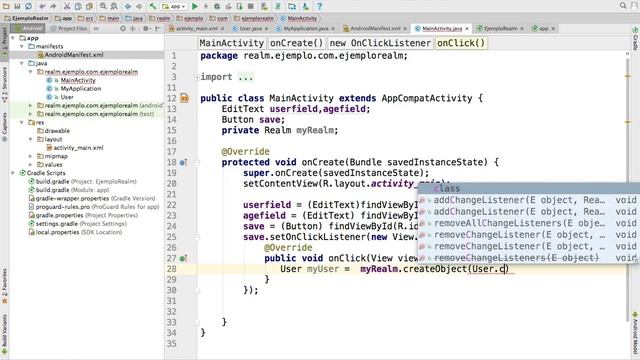
Task: Select activity_main.xml in layout folder
Action: click(x=78, y=148)
